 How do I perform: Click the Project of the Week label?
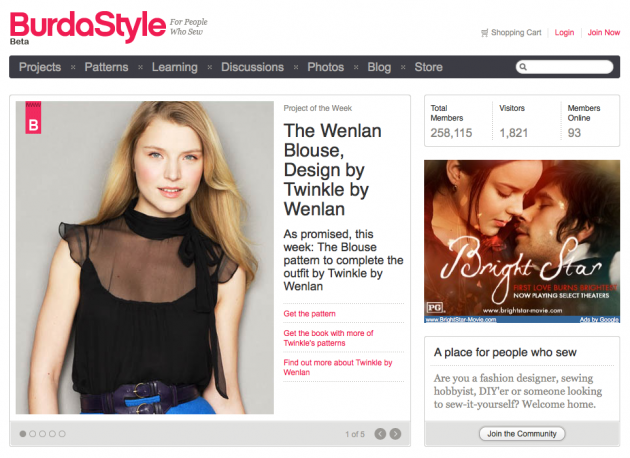pos(317,108)
